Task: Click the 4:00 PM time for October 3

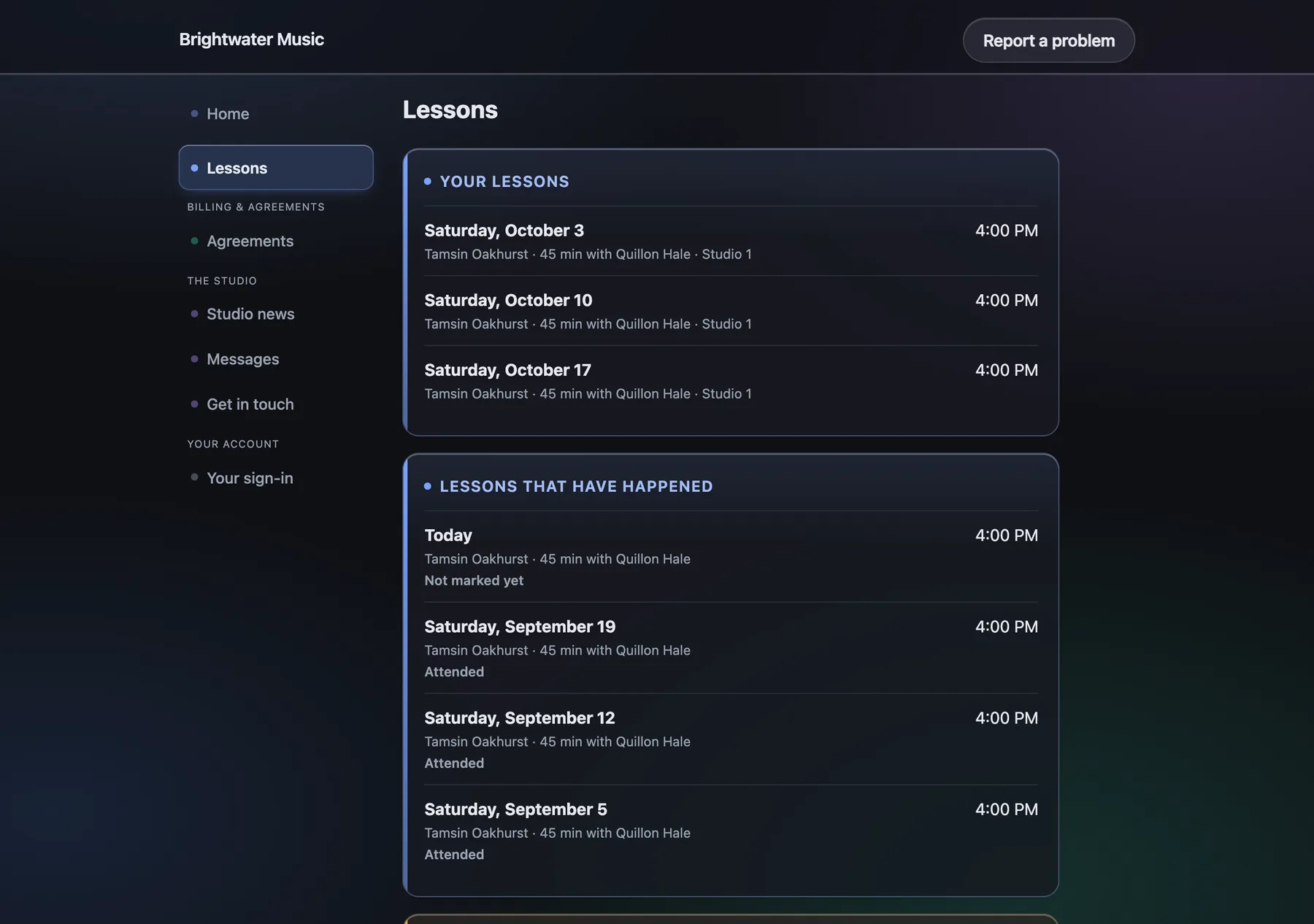Action: click(1006, 231)
